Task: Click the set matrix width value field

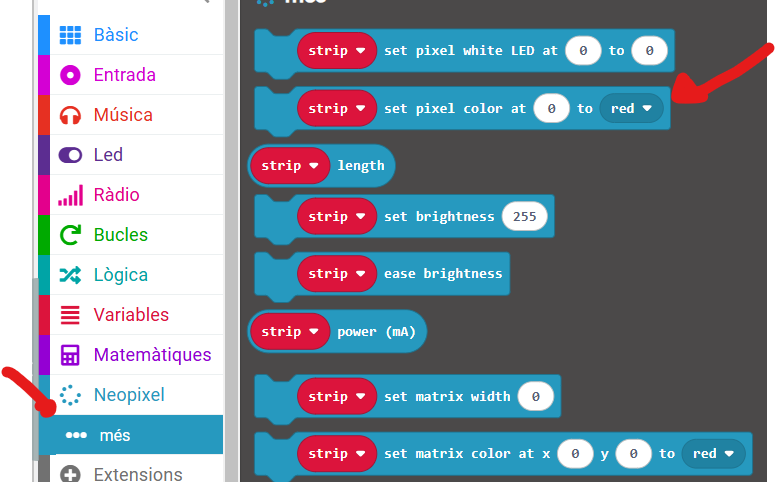Action: click(x=536, y=396)
